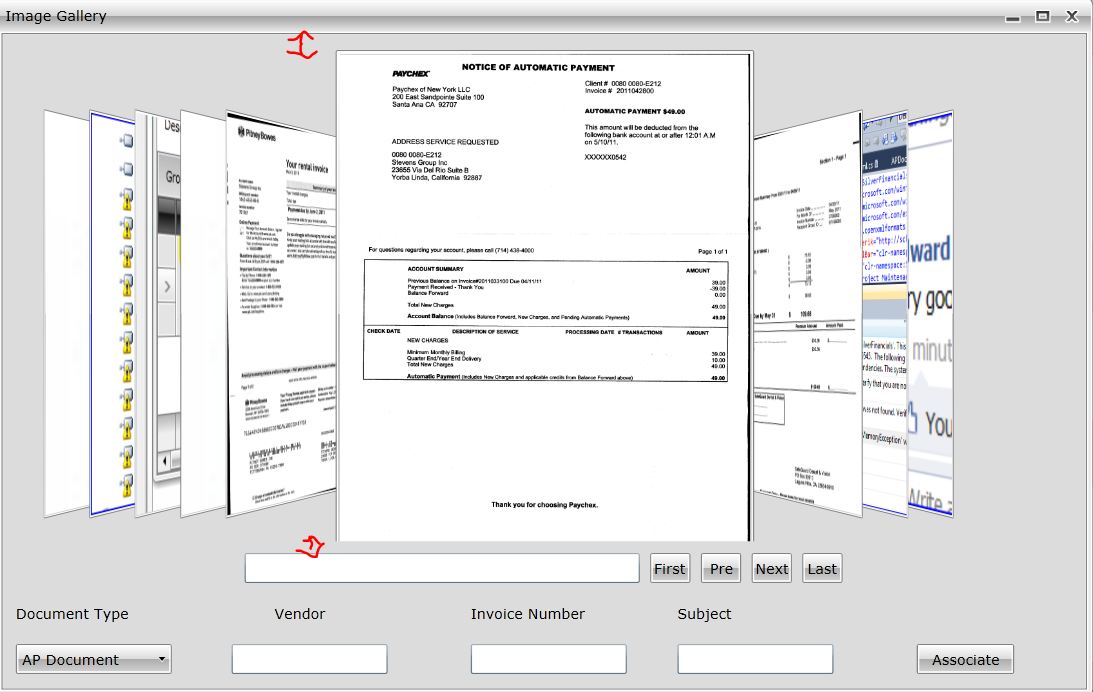The width and height of the screenshot is (1093, 692).
Task: Focus the Invoice Number input field
Action: [549, 659]
